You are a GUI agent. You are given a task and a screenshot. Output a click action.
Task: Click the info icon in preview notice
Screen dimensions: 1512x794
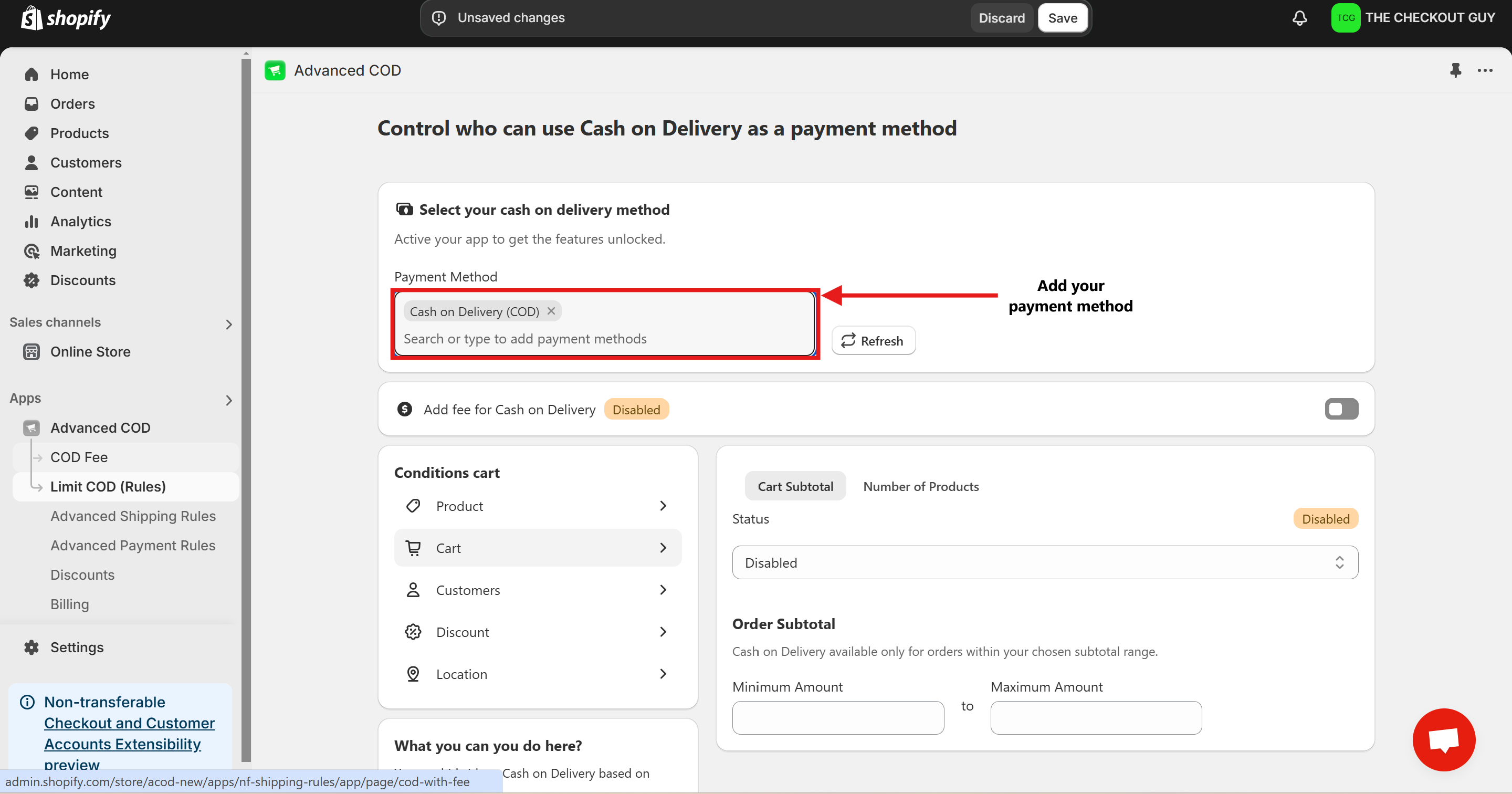[x=27, y=702]
